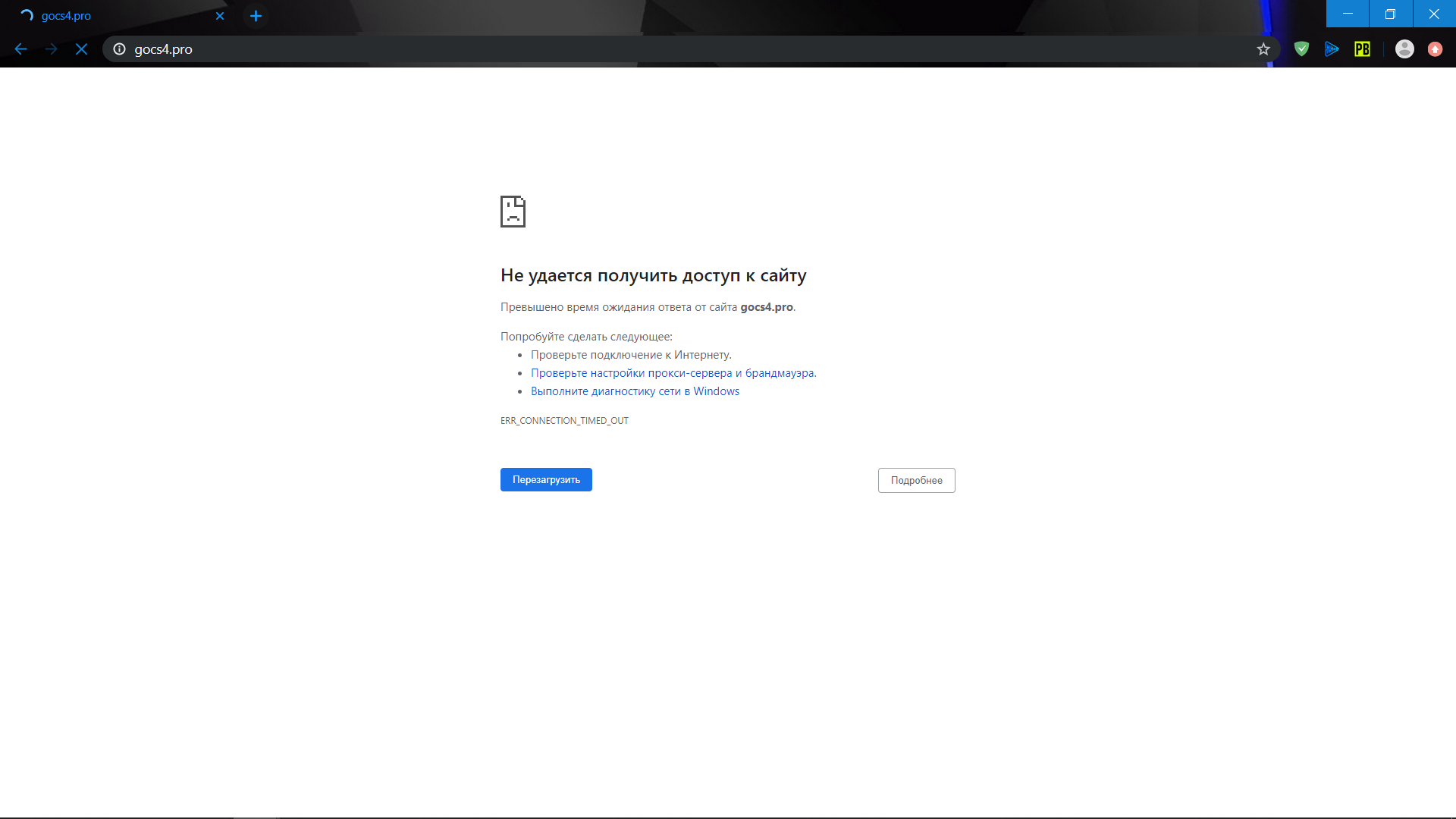View site information icon in address bar
Image resolution: width=1456 pixels, height=819 pixels.
[x=119, y=49]
